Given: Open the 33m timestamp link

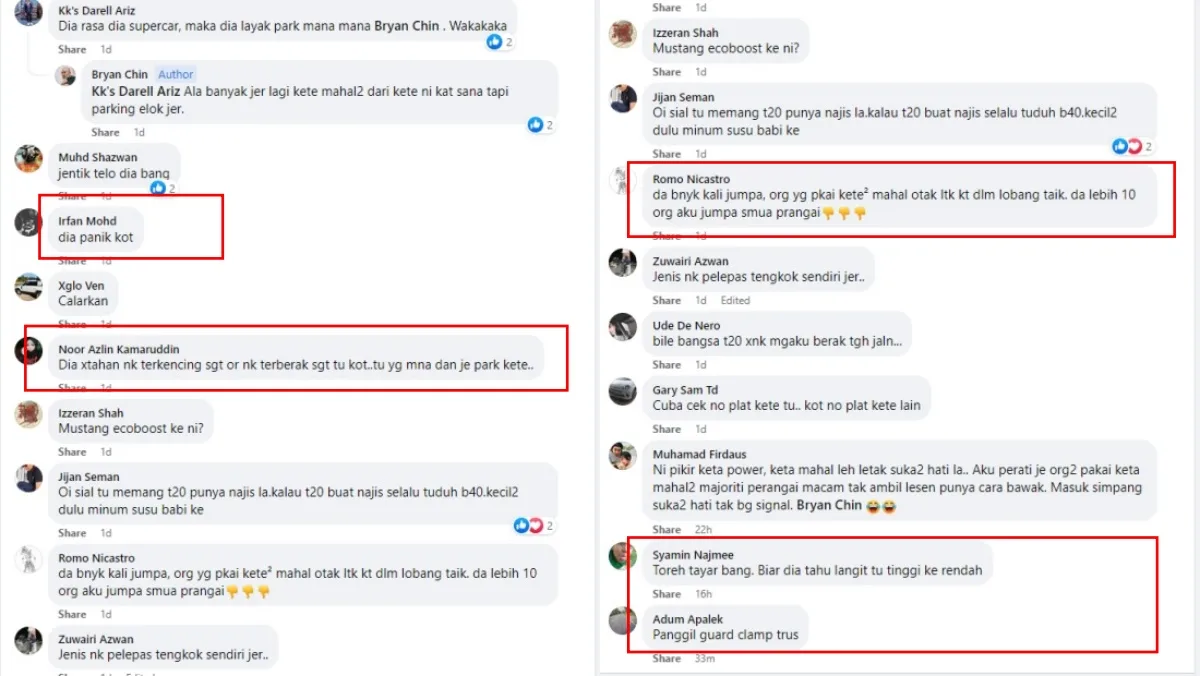Looking at the screenshot, I should [x=705, y=658].
